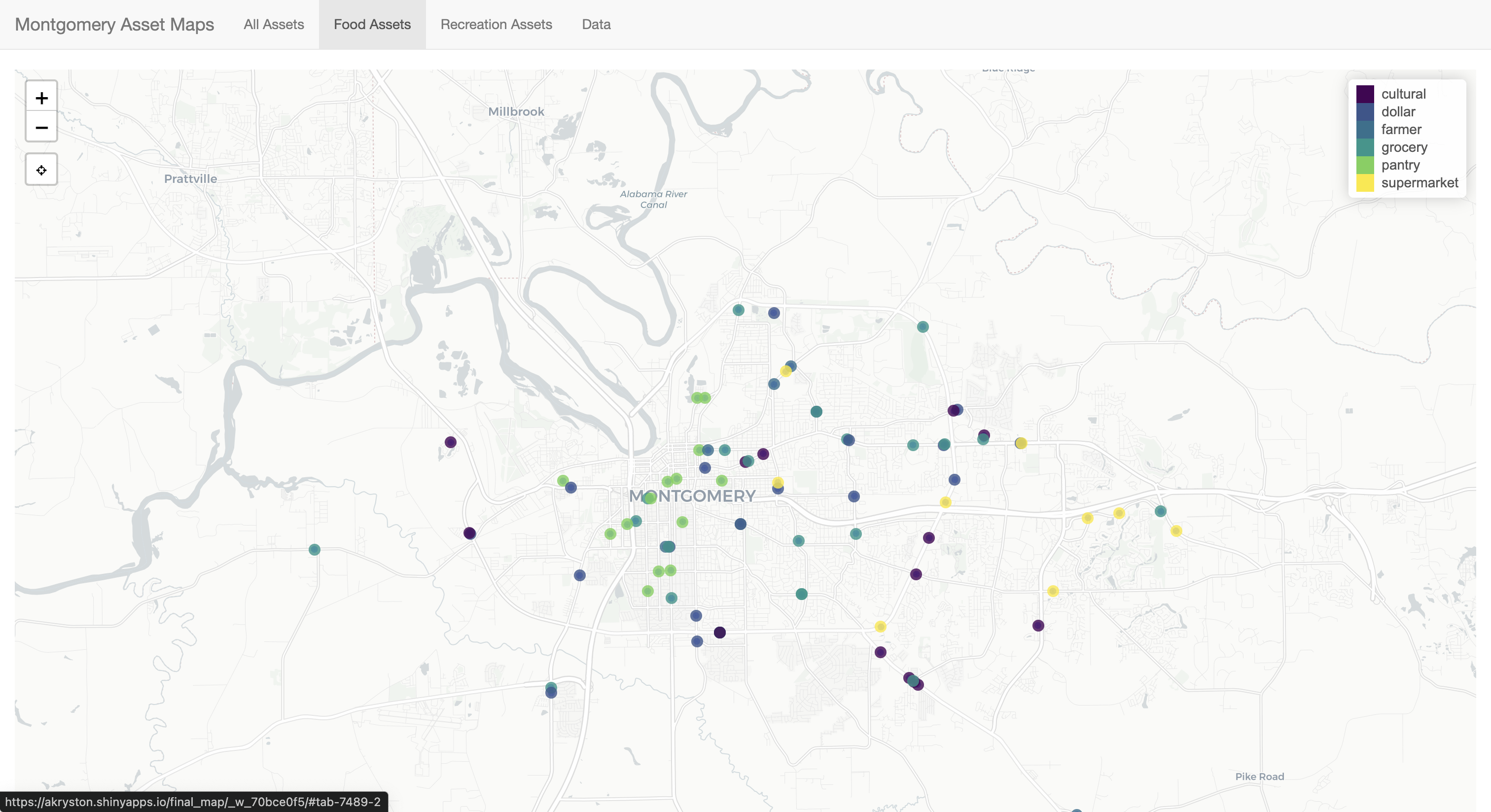Switch to the Recreation Assets tab

[x=497, y=23]
